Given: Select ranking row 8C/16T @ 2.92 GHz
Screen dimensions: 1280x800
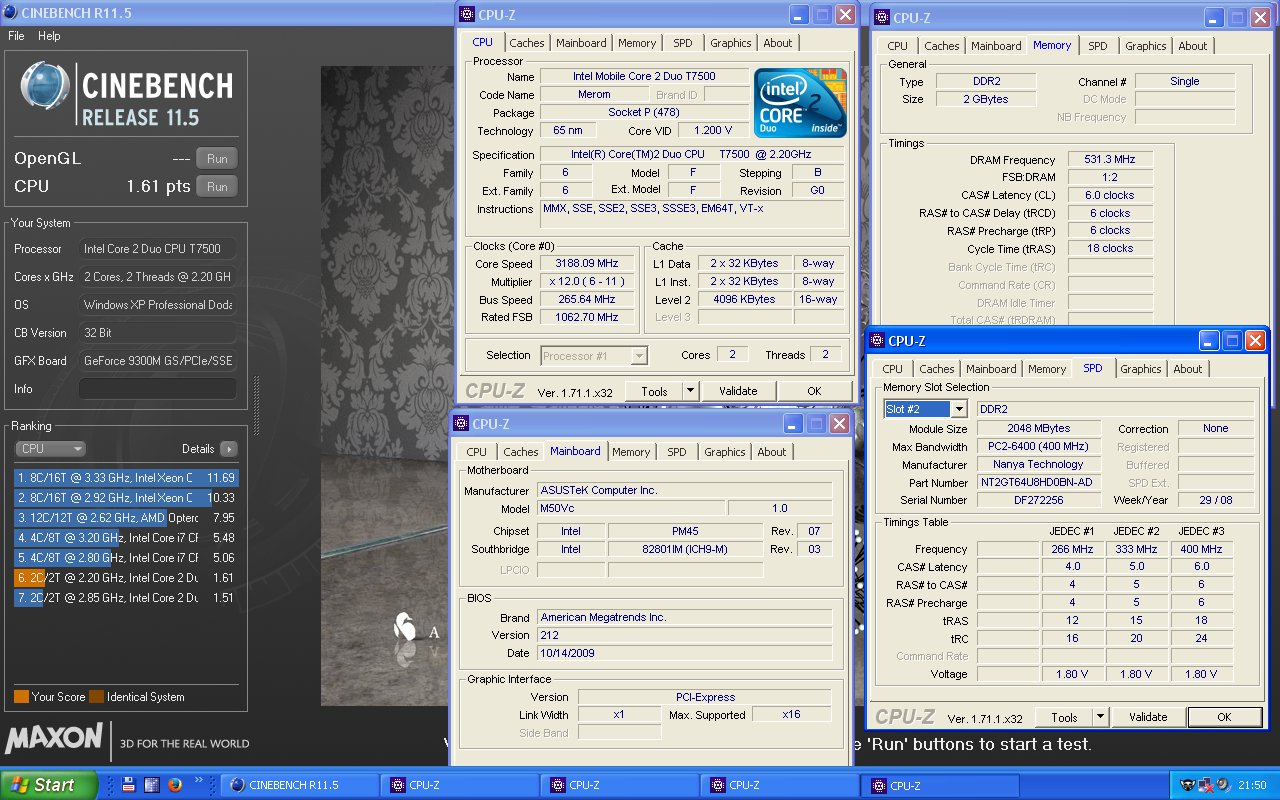Looking at the screenshot, I should 126,498.
